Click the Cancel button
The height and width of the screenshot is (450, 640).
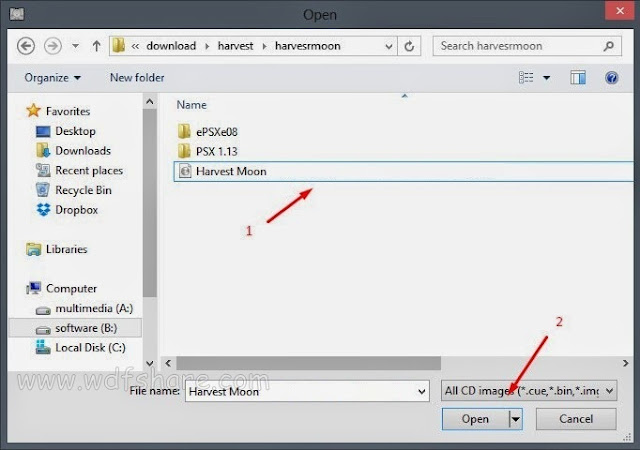click(576, 419)
